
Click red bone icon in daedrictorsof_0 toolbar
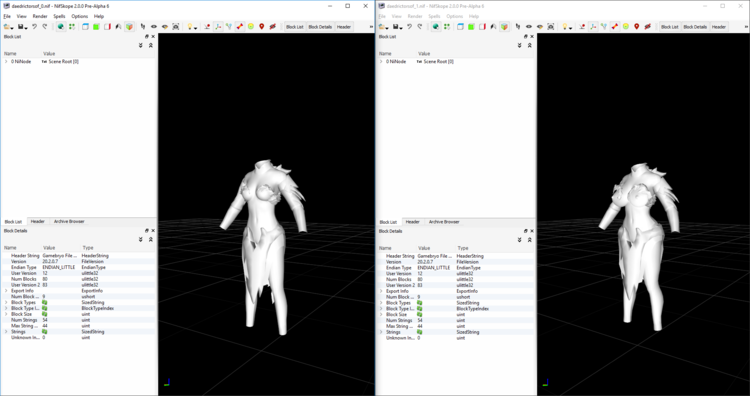(x=240, y=27)
